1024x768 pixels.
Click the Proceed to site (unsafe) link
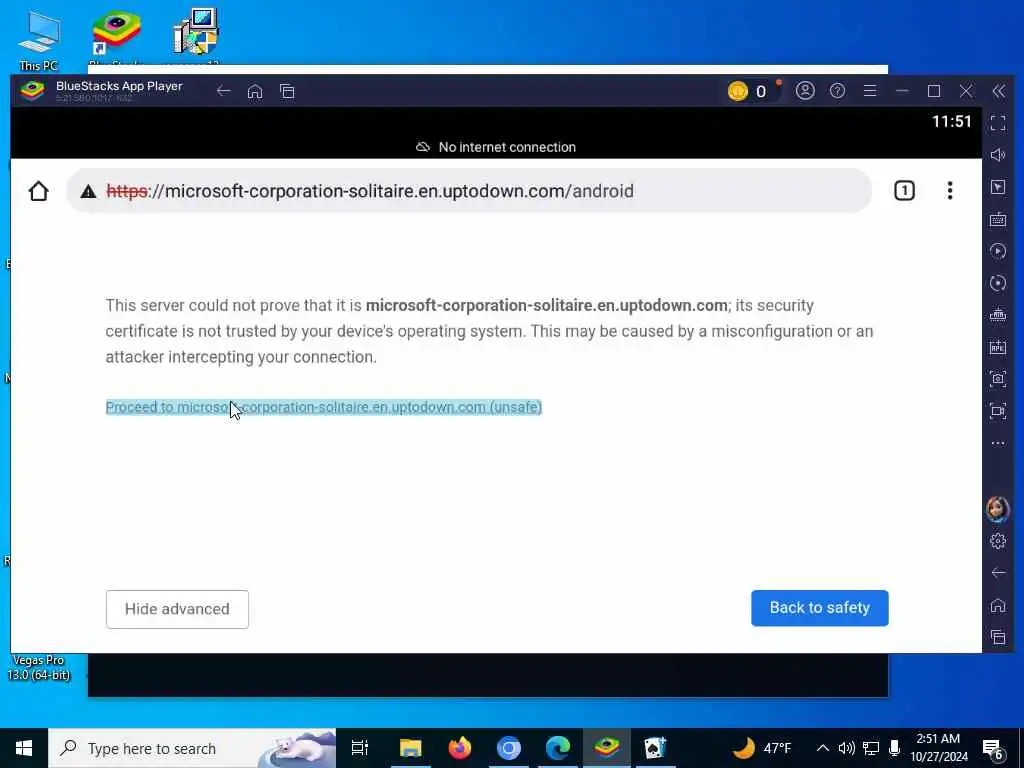point(324,407)
